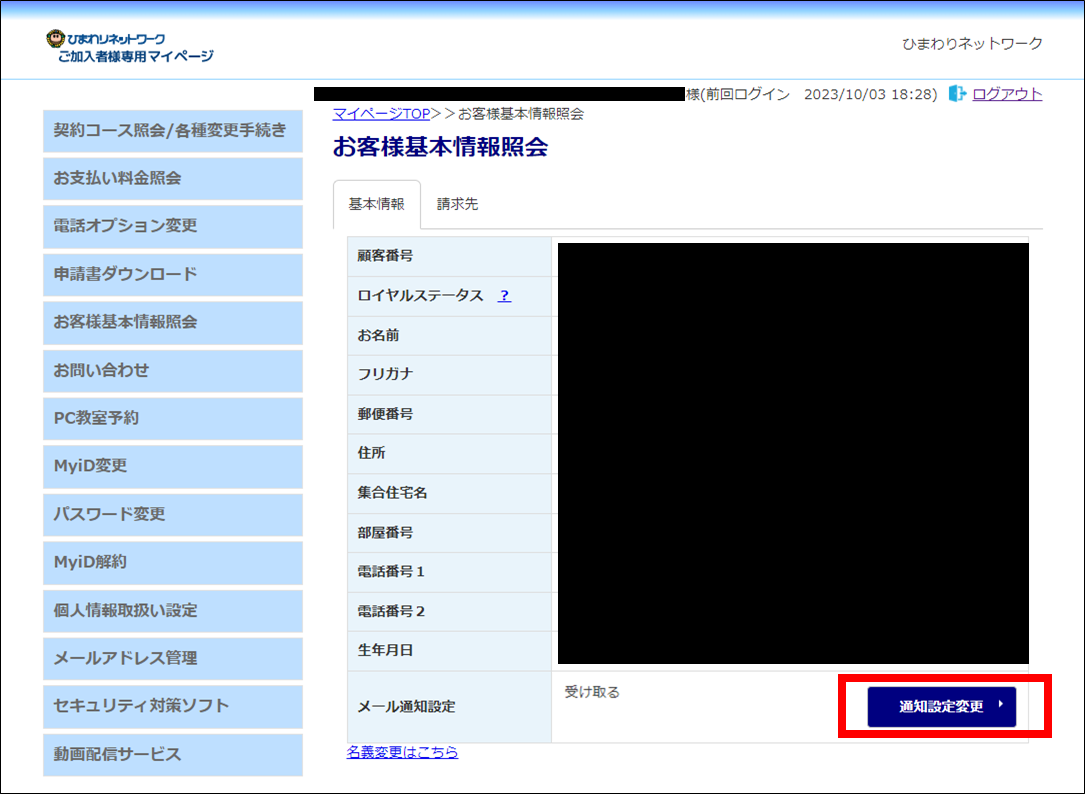Open お支払い料金照会 in sidebar

(173, 179)
